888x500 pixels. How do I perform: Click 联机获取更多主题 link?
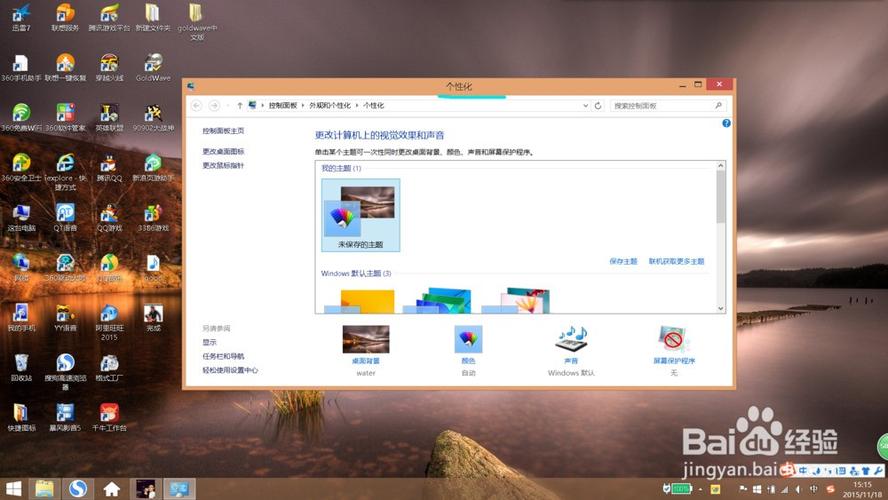click(676, 261)
